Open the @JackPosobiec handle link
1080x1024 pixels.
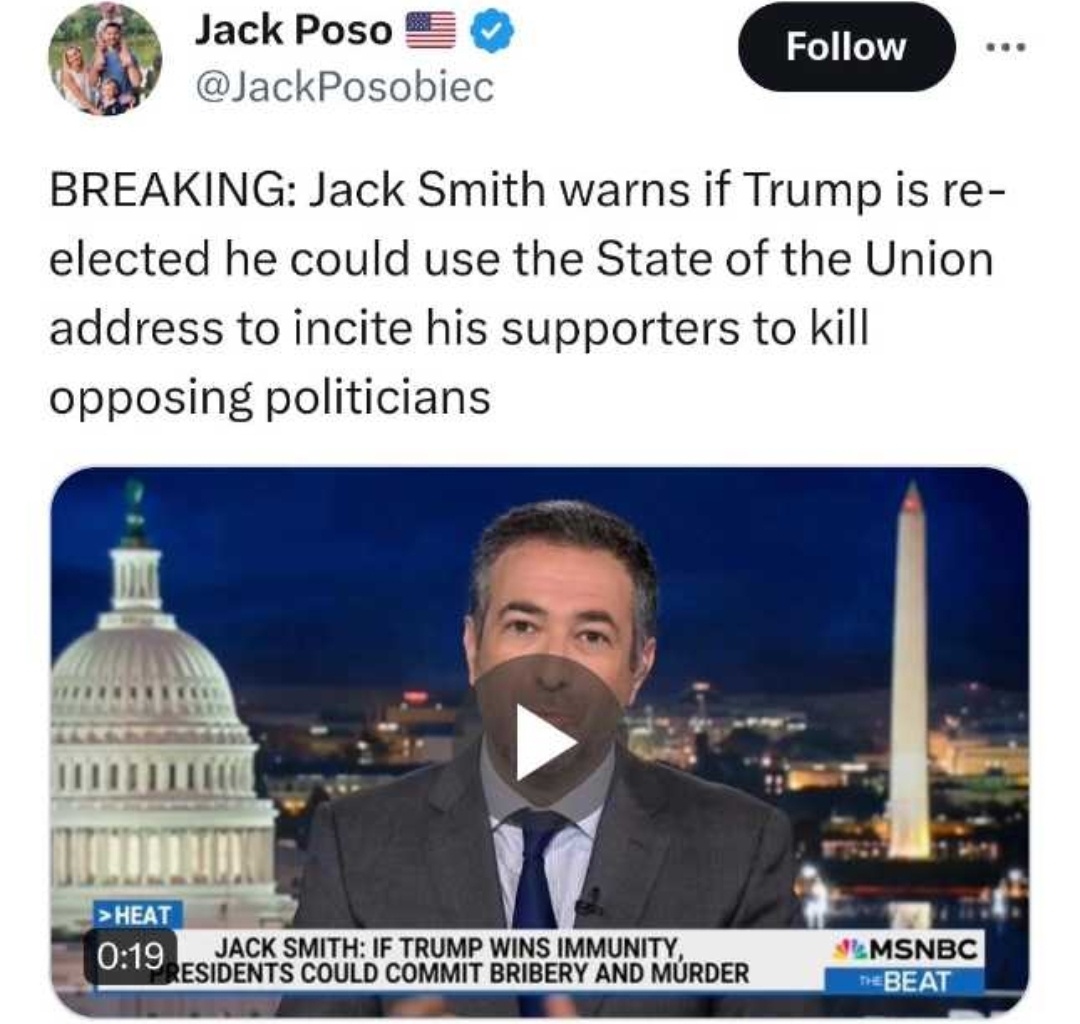344,87
